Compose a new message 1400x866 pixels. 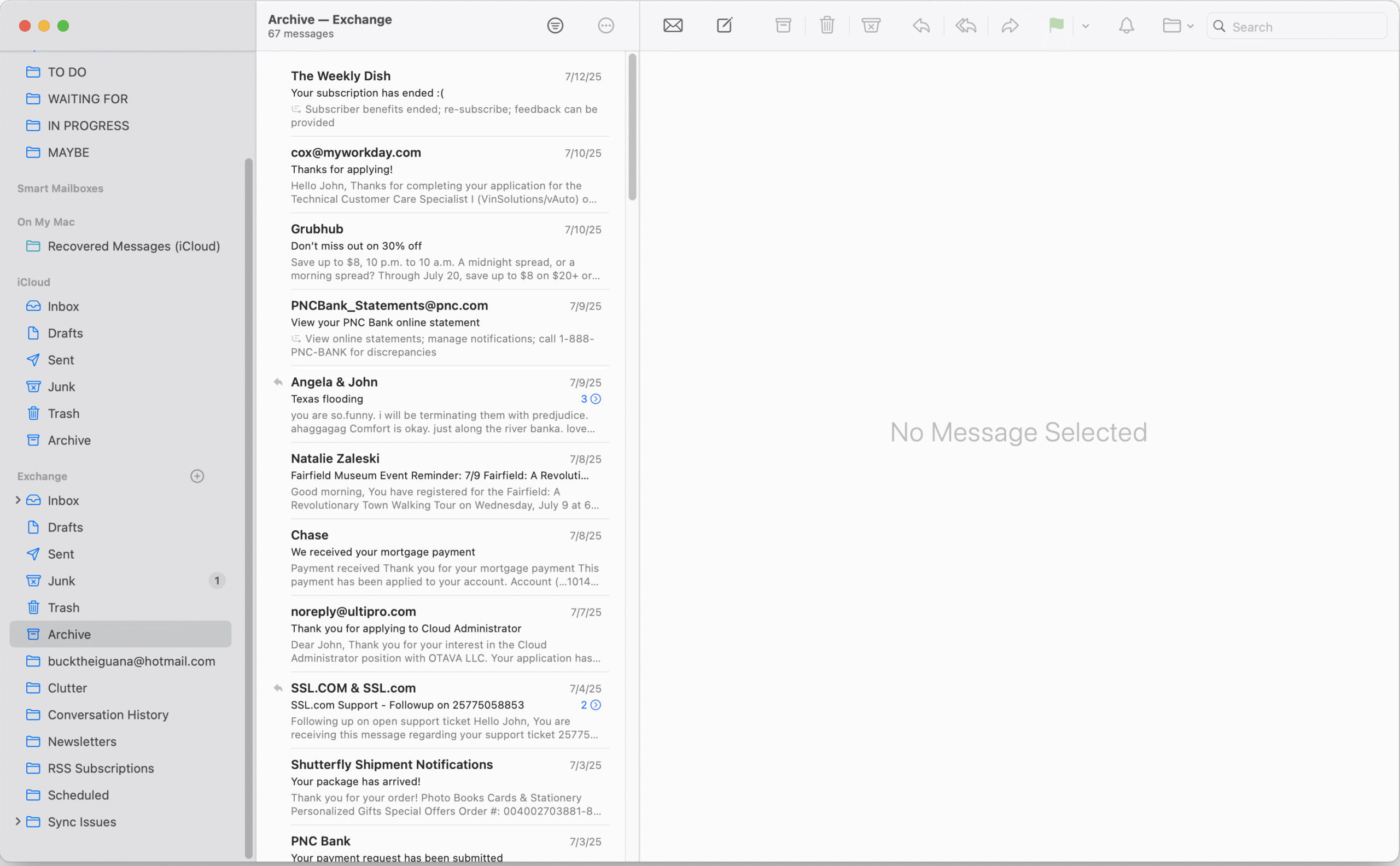[x=725, y=26]
